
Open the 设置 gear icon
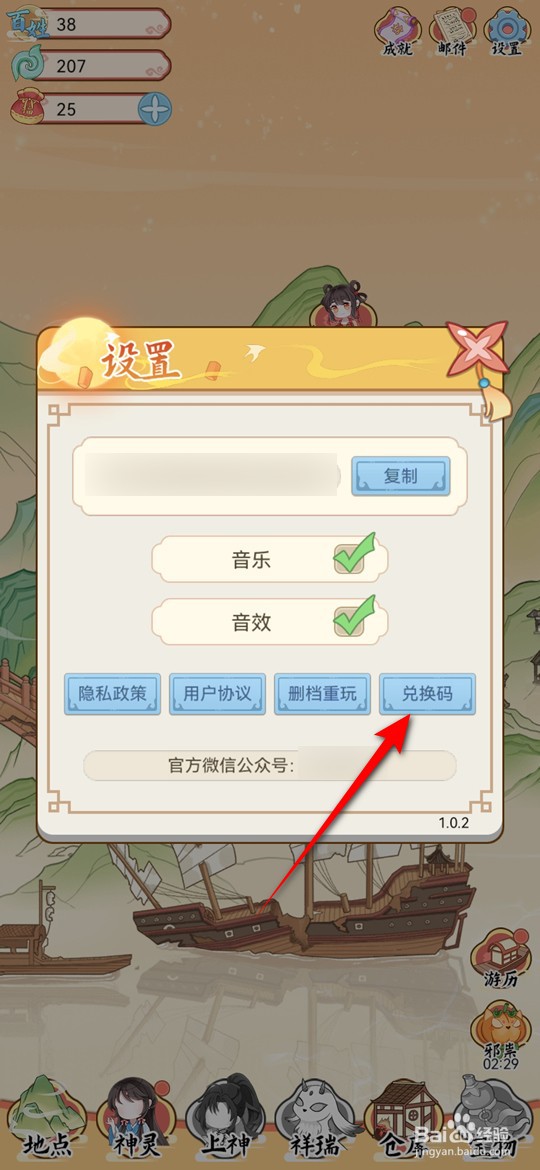(507, 33)
